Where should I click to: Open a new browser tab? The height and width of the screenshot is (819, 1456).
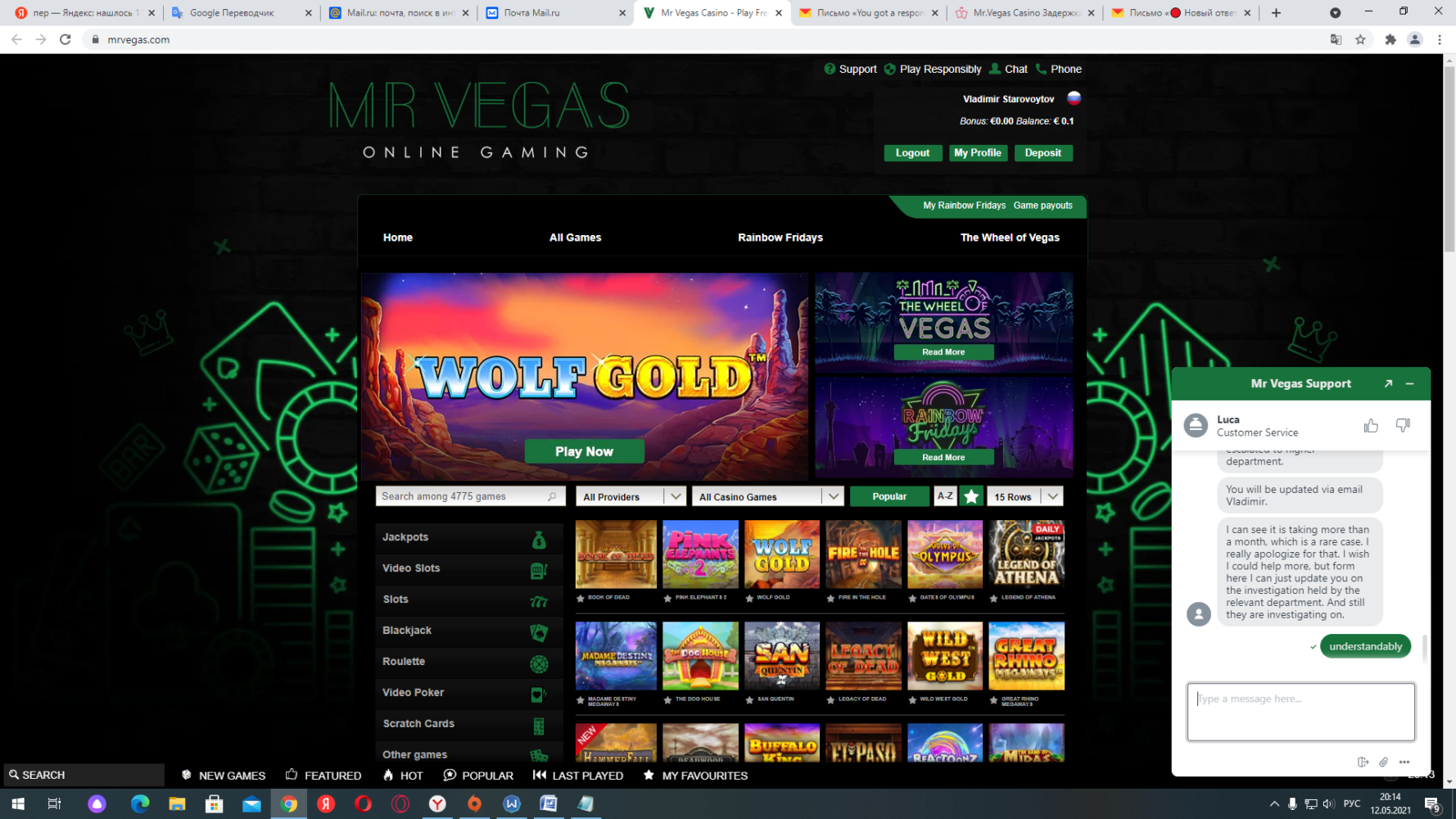click(x=1276, y=13)
